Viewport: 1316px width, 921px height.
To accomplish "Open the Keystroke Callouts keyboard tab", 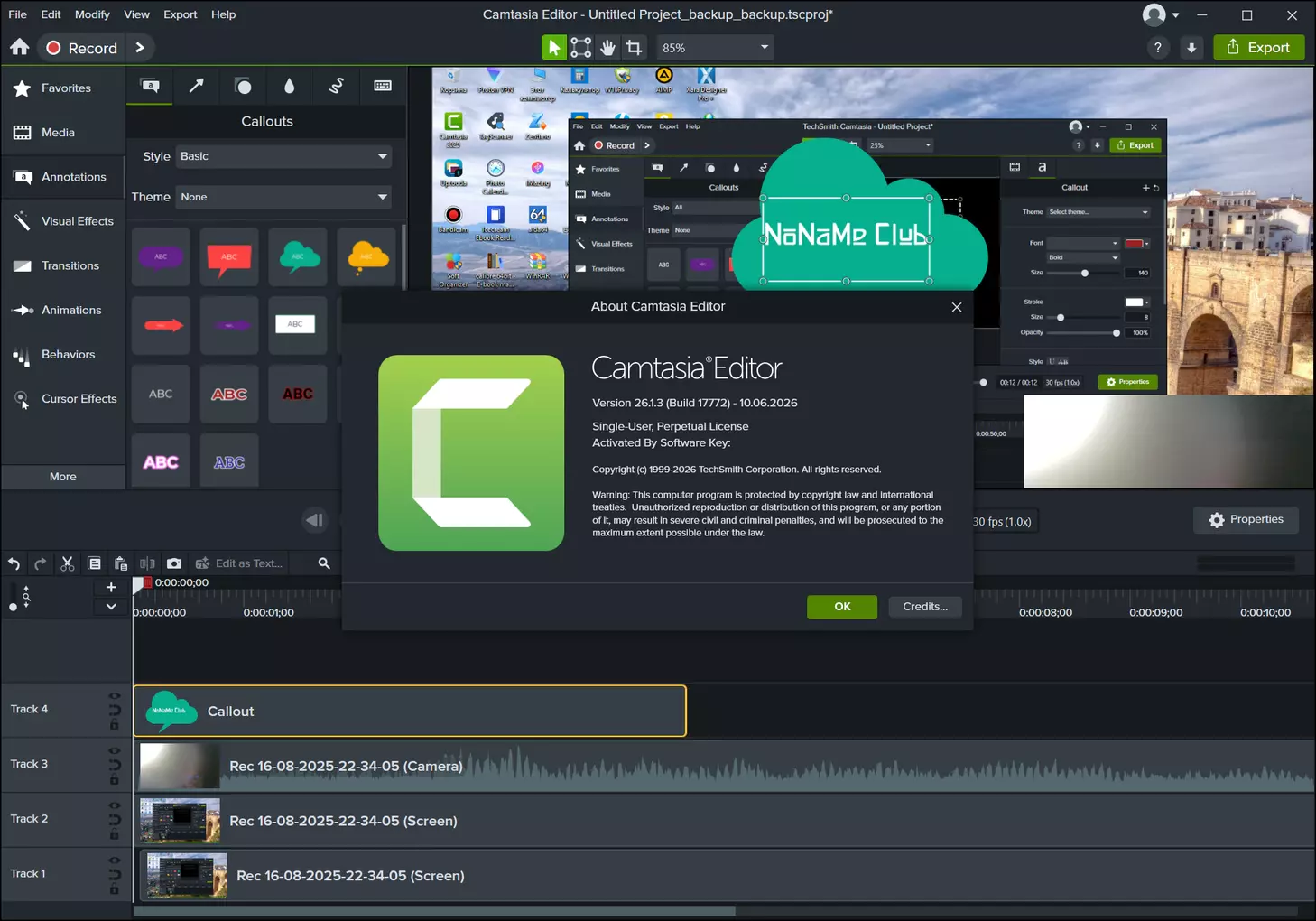I will (x=383, y=86).
